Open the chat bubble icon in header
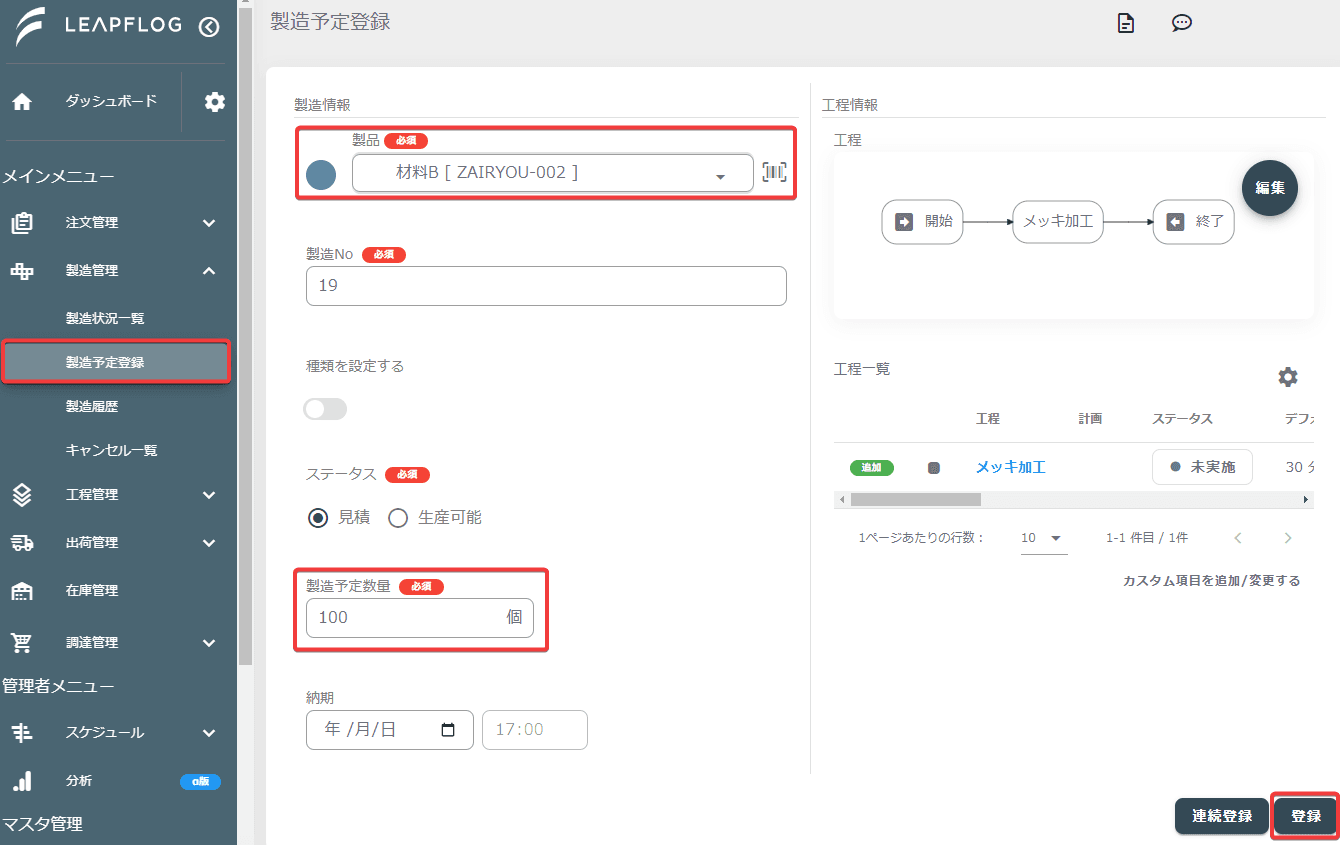This screenshot has height=845, width=1340. pyautogui.click(x=1182, y=23)
